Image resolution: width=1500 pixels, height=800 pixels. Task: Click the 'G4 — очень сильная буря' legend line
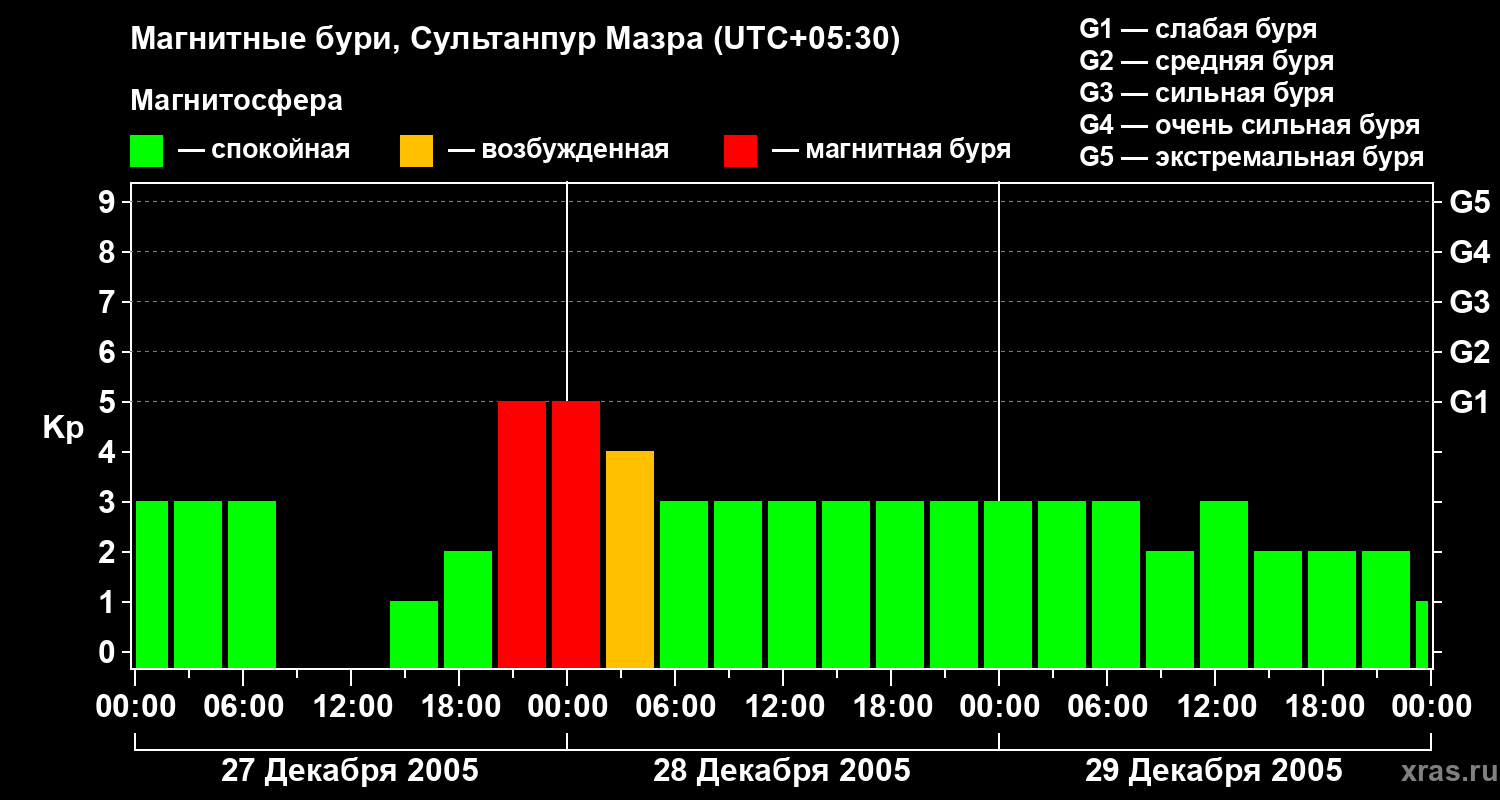[x=1250, y=125]
